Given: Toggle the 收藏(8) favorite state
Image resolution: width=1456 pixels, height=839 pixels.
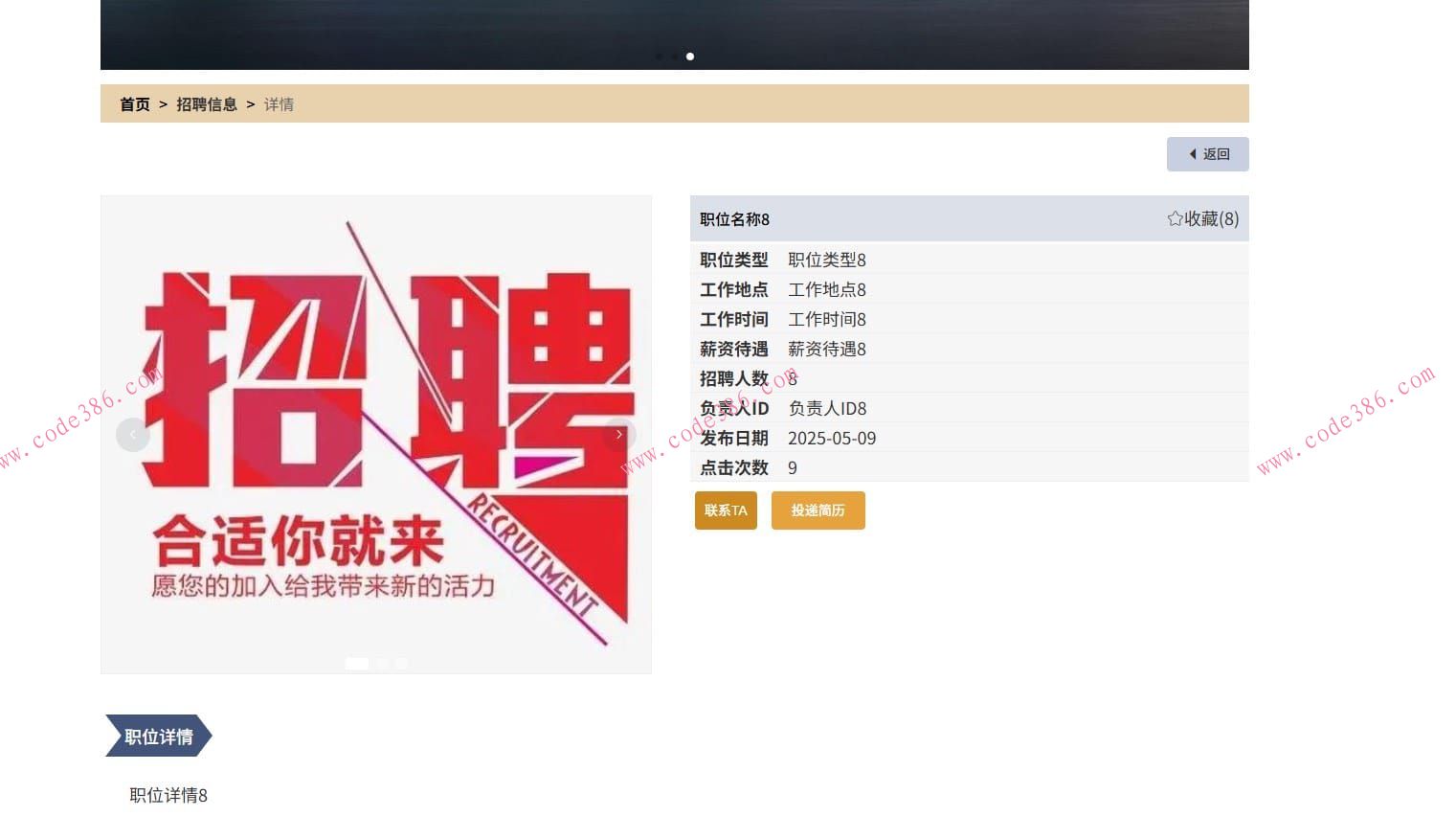Looking at the screenshot, I should [x=1202, y=218].
